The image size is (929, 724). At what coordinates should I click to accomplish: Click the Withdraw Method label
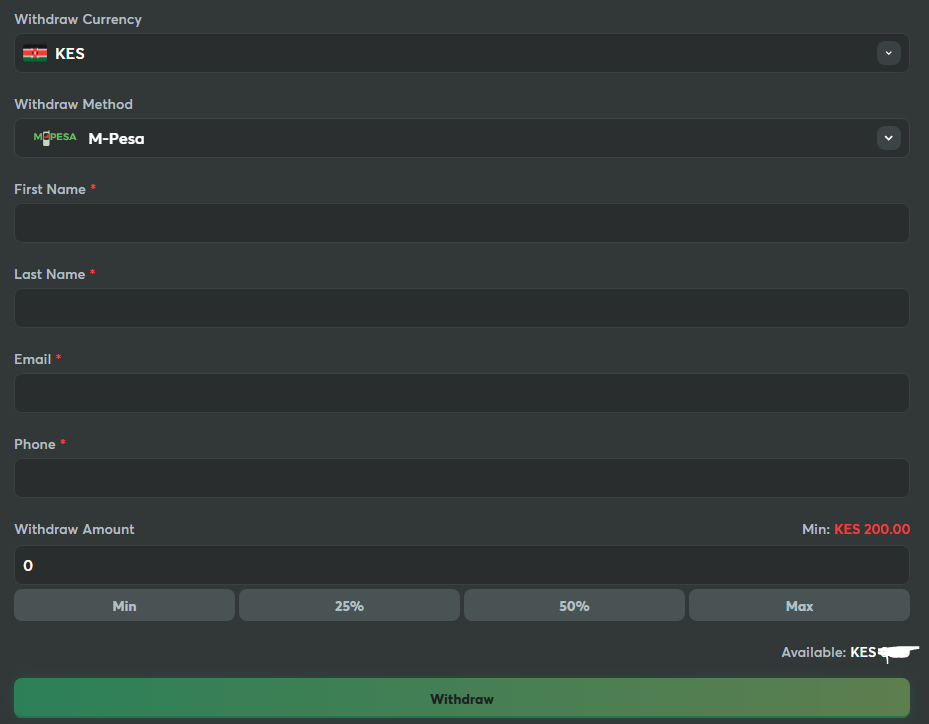coord(73,104)
